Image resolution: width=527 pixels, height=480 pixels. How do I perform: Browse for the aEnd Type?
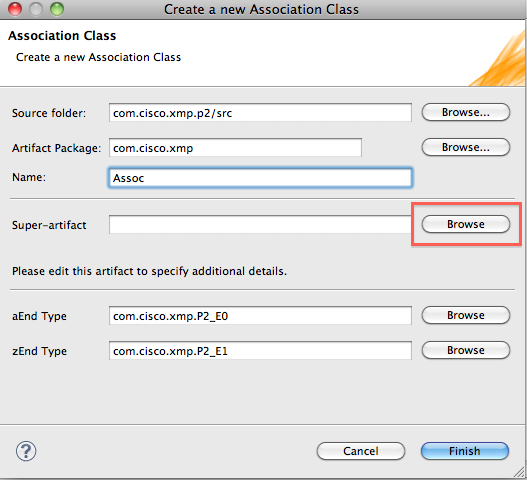coord(466,315)
